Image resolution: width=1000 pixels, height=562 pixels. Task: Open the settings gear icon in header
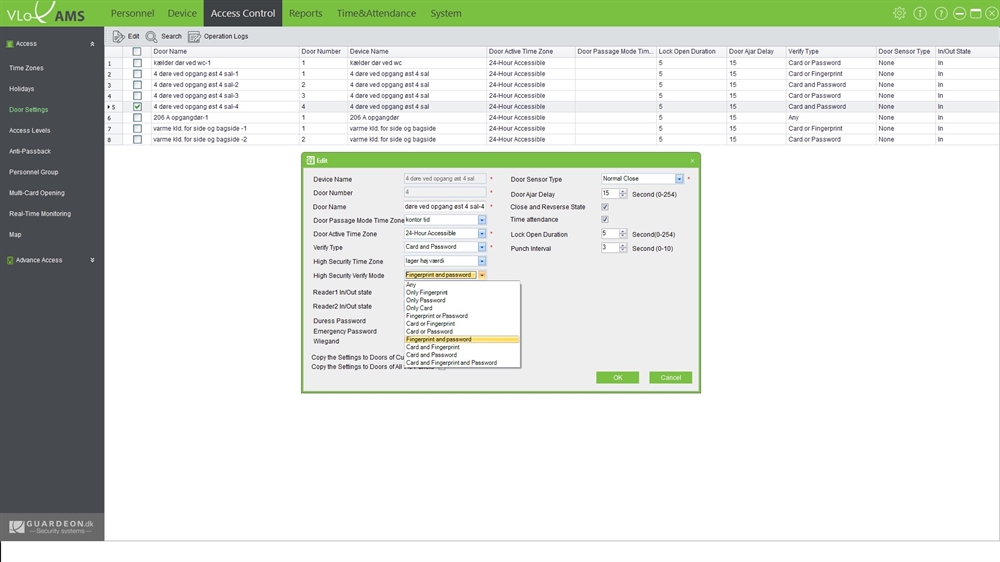[x=899, y=13]
